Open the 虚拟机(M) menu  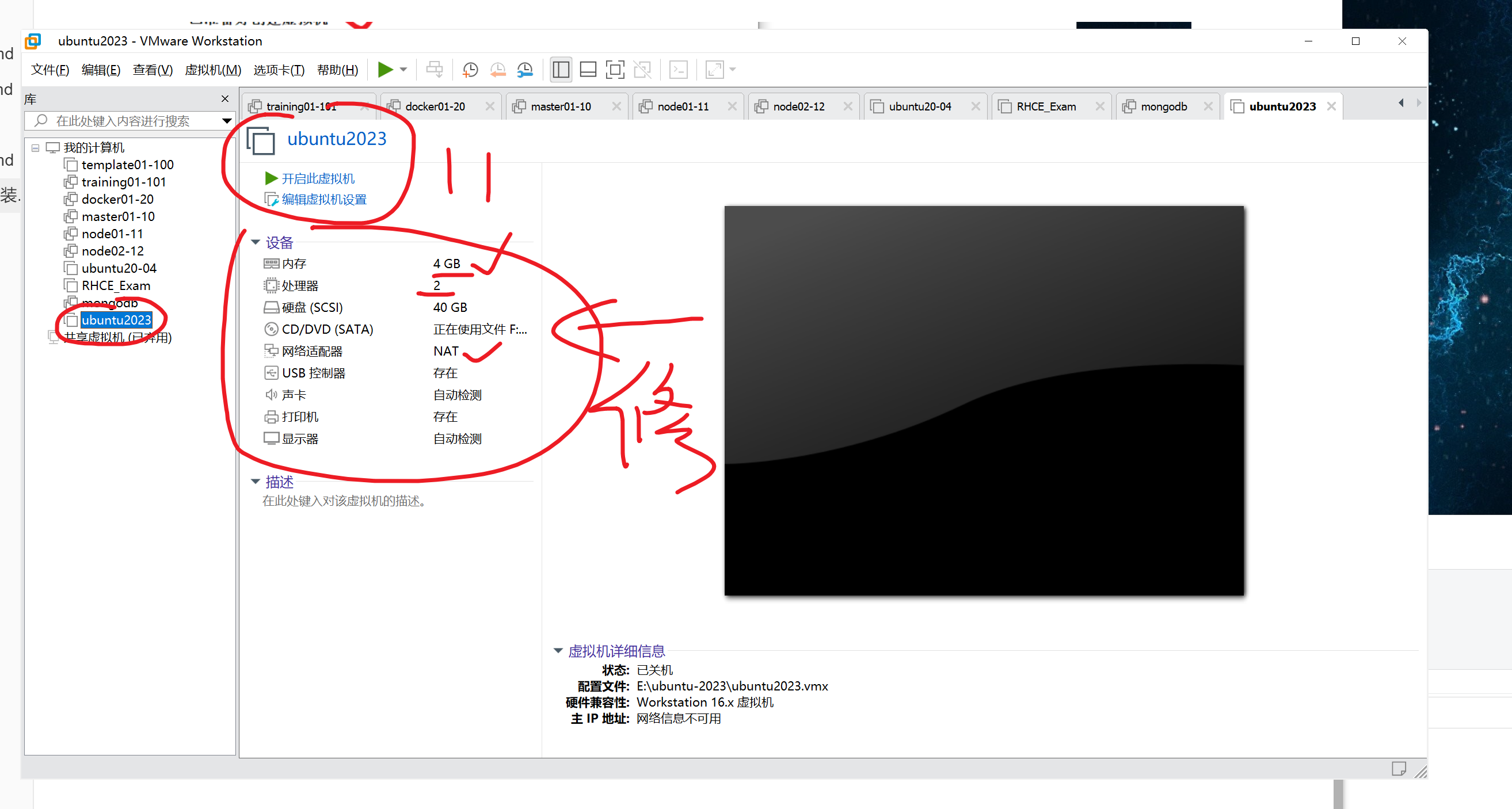tap(213, 70)
